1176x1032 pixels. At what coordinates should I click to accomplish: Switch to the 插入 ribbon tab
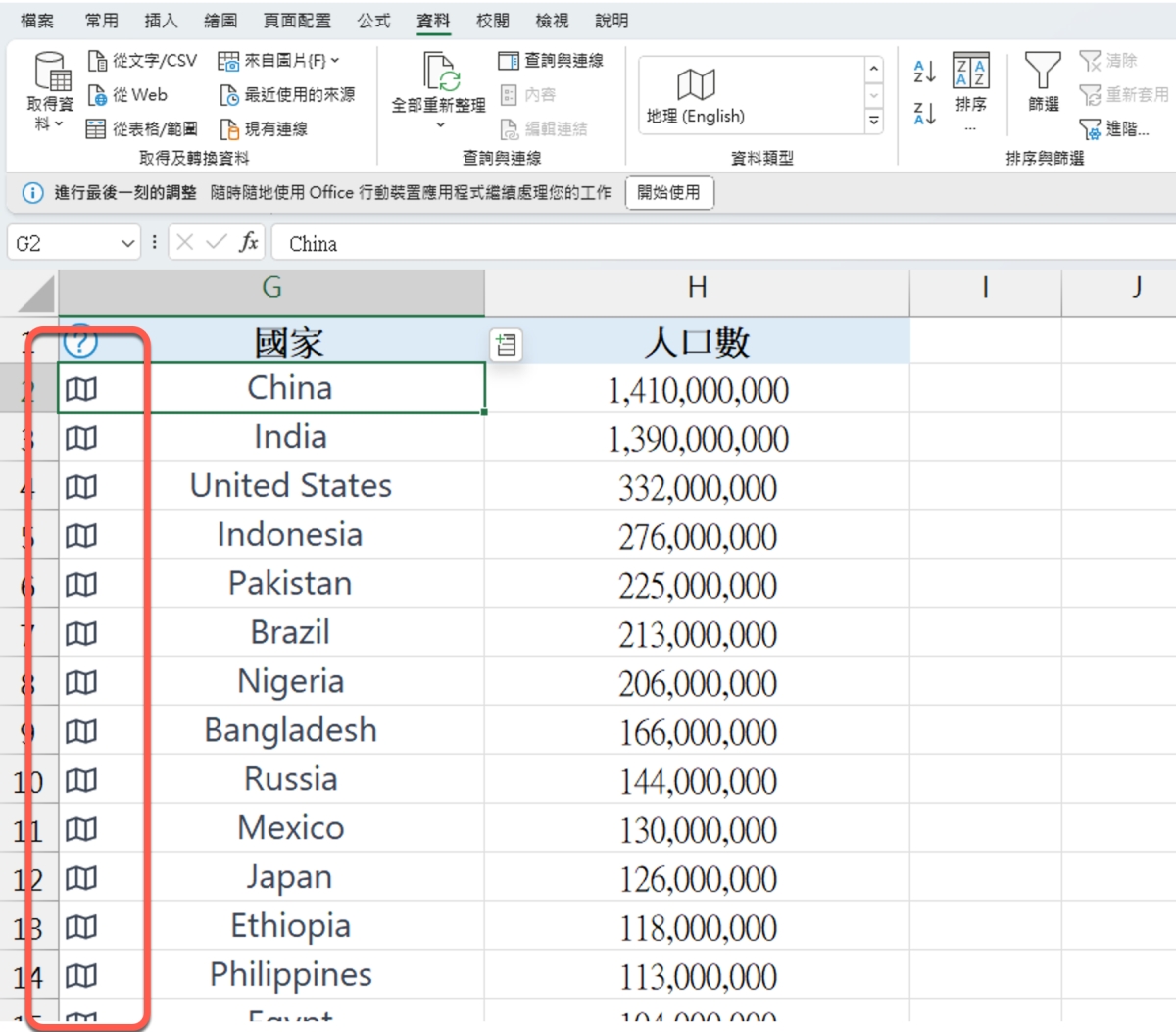tap(161, 21)
